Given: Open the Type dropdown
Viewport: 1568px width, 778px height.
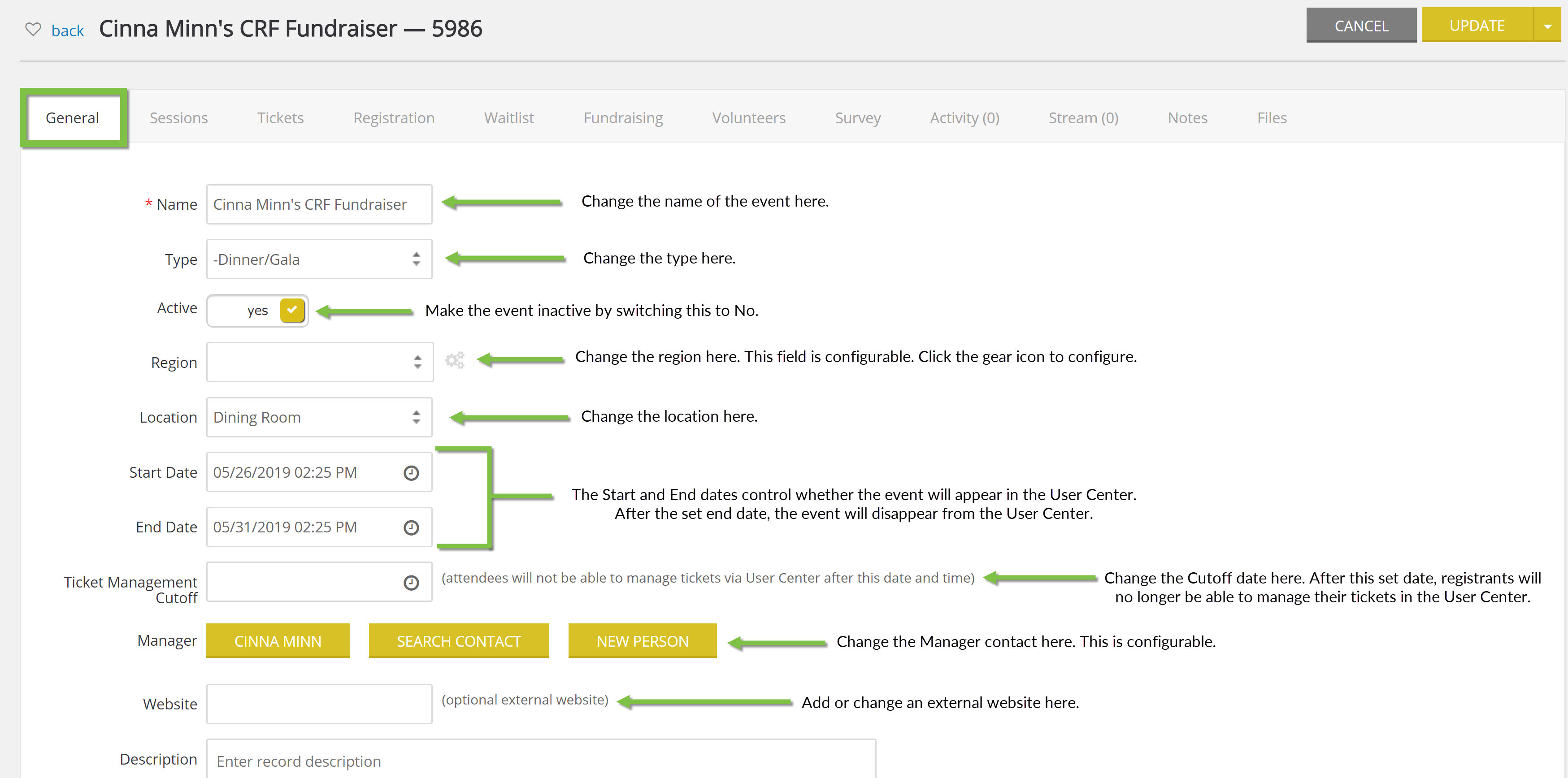Looking at the screenshot, I should coord(320,259).
